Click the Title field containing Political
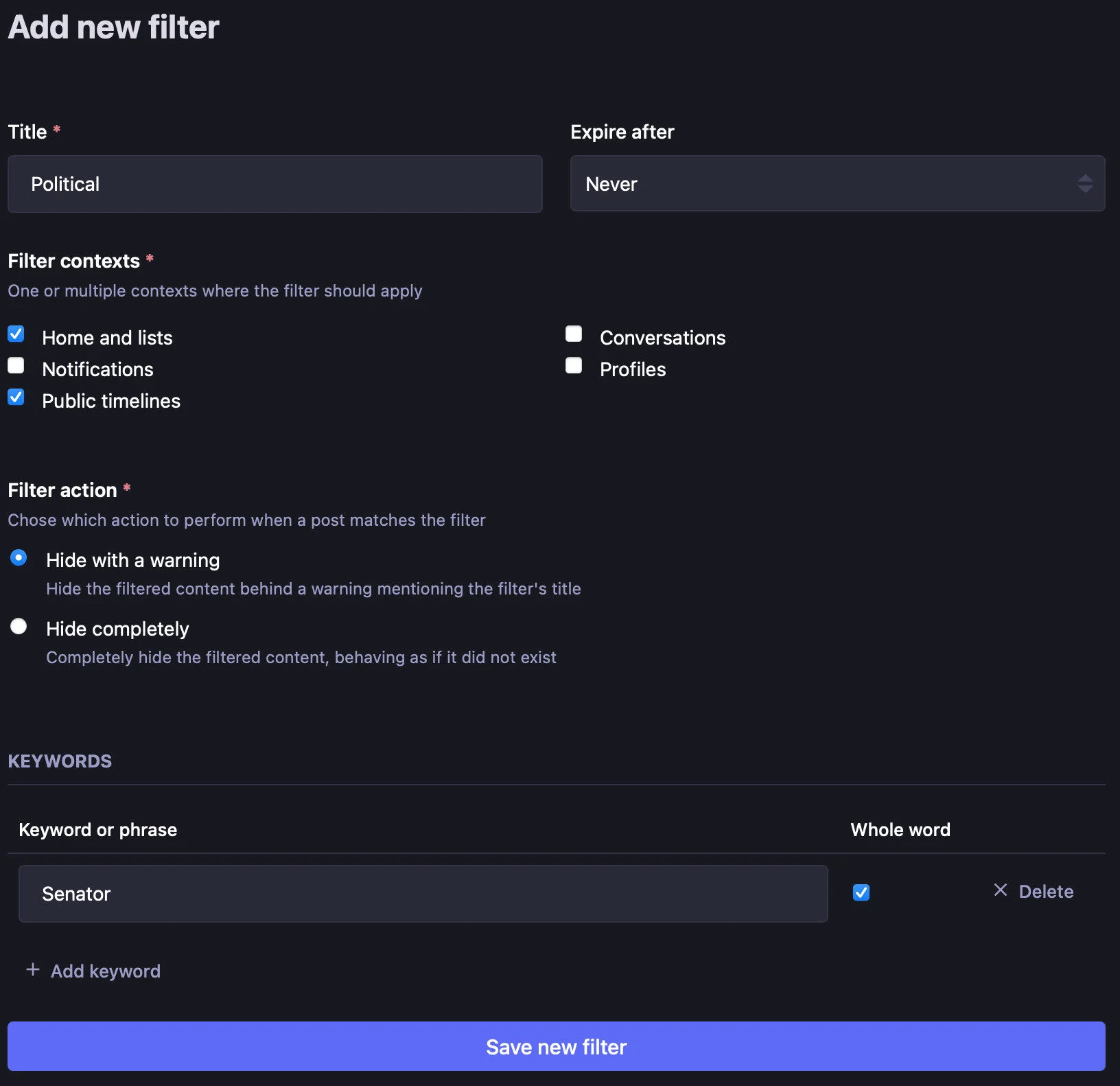Viewport: 1120px width, 1086px height. [x=275, y=183]
